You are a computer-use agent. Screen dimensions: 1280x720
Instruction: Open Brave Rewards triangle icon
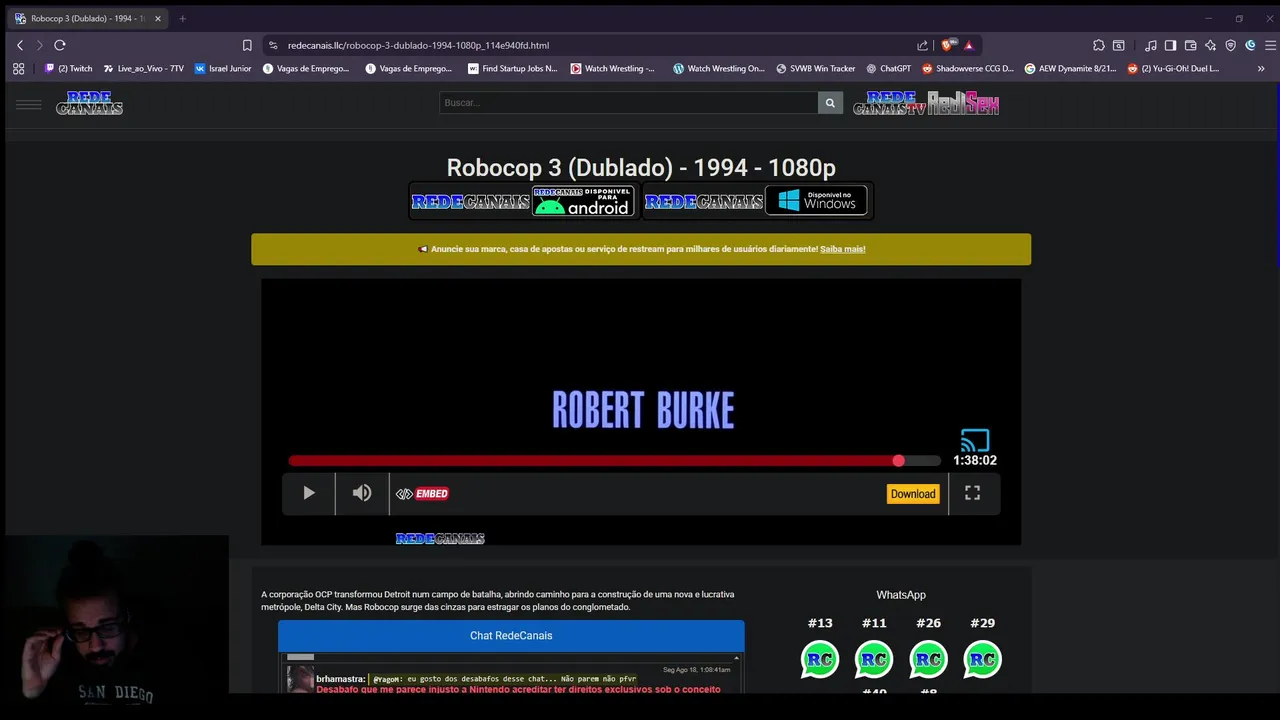click(x=968, y=45)
